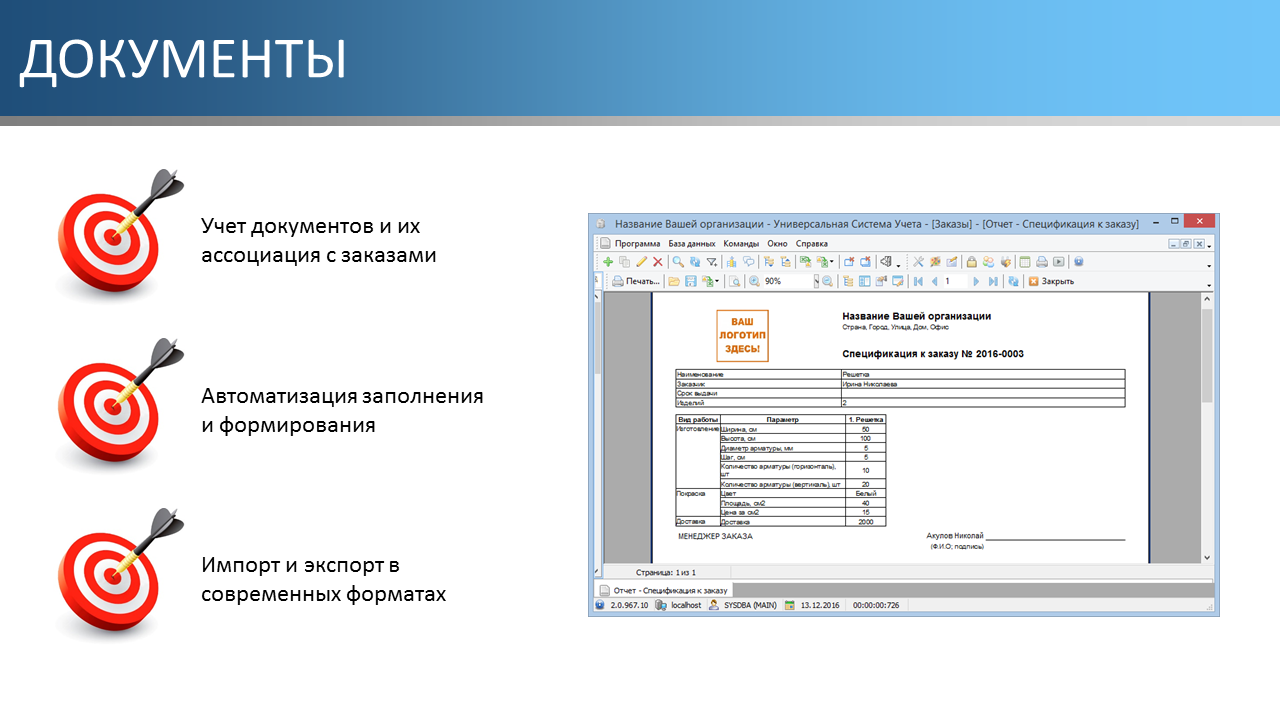Click the calendar icon in the top toolbar
This screenshot has width=1280, height=720.
point(1024,262)
